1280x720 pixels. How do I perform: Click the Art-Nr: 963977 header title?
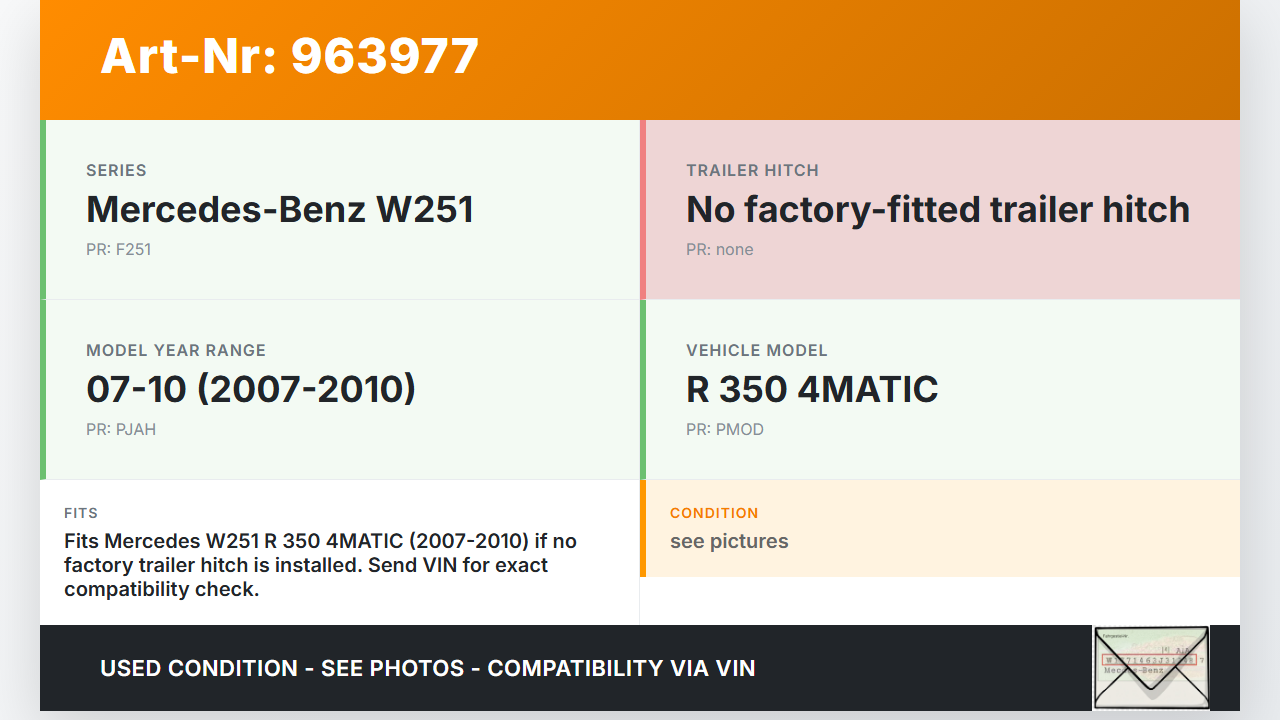tap(290, 56)
